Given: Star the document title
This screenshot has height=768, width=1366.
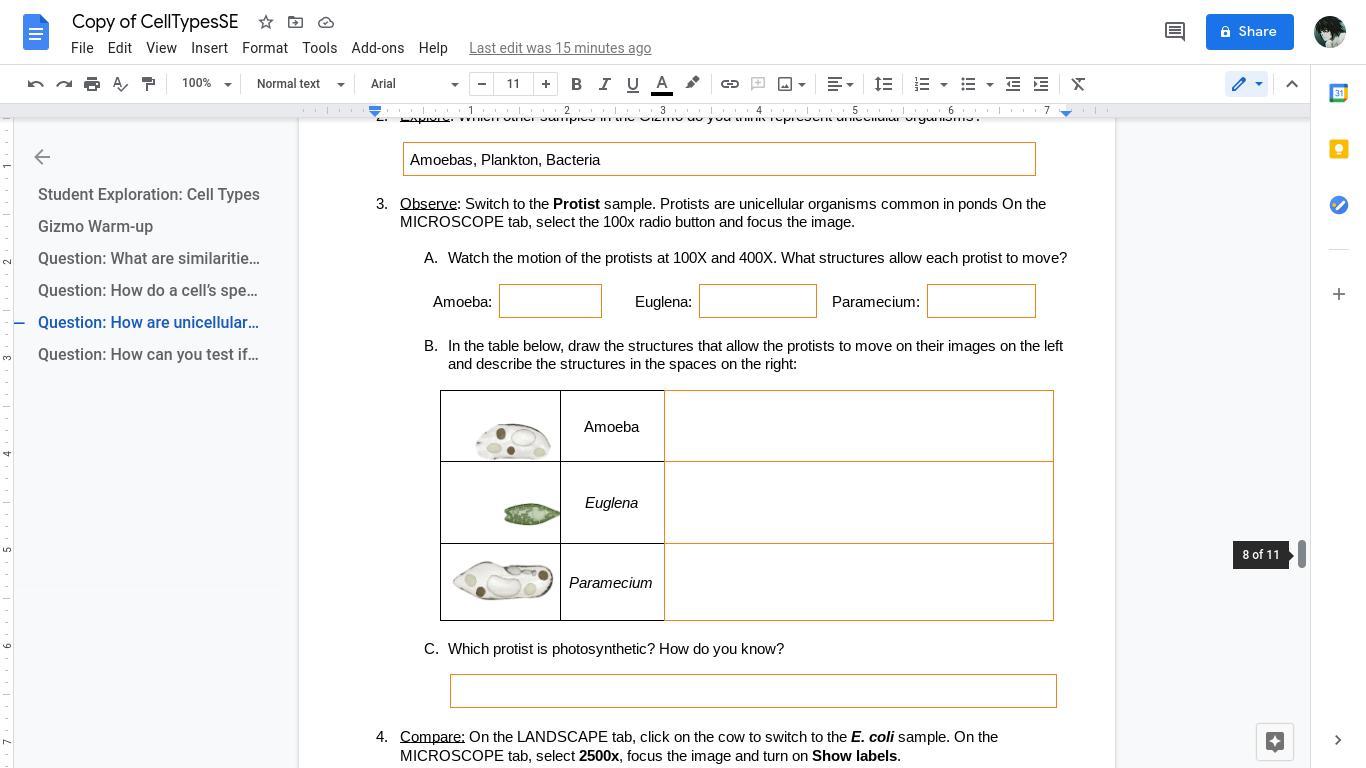Looking at the screenshot, I should click(x=266, y=22).
